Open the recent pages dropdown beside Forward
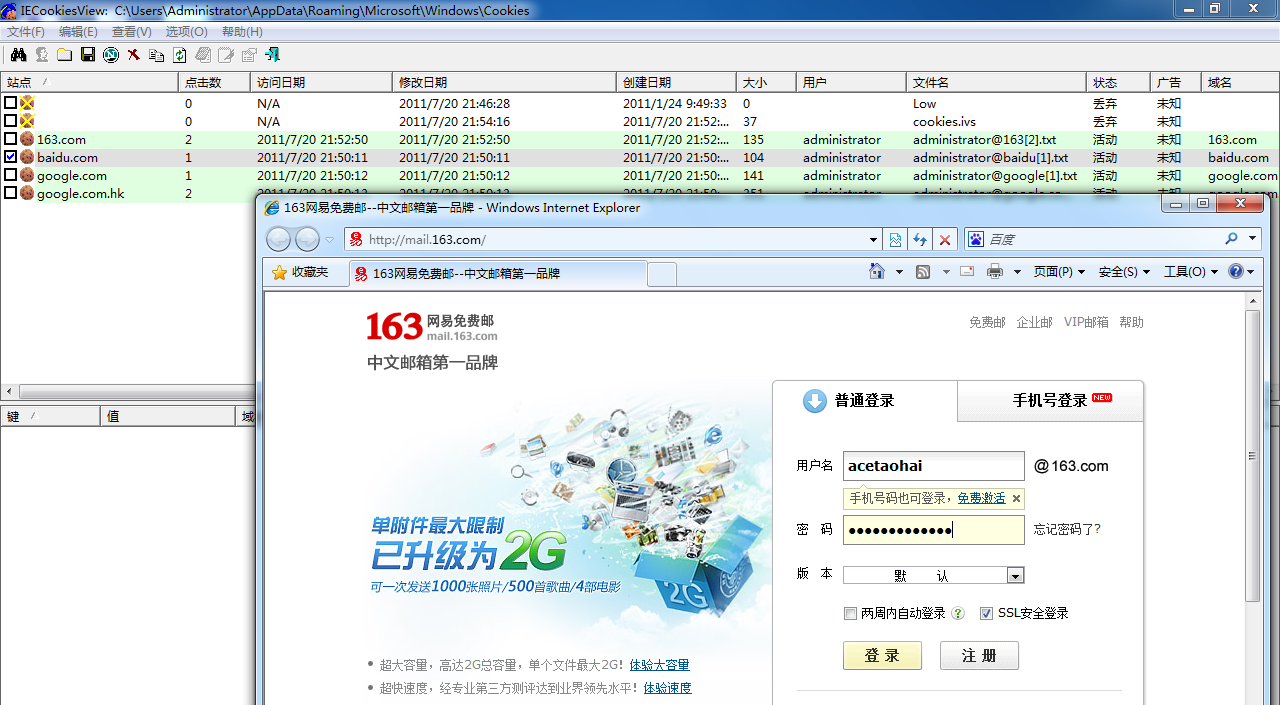 (x=329, y=240)
